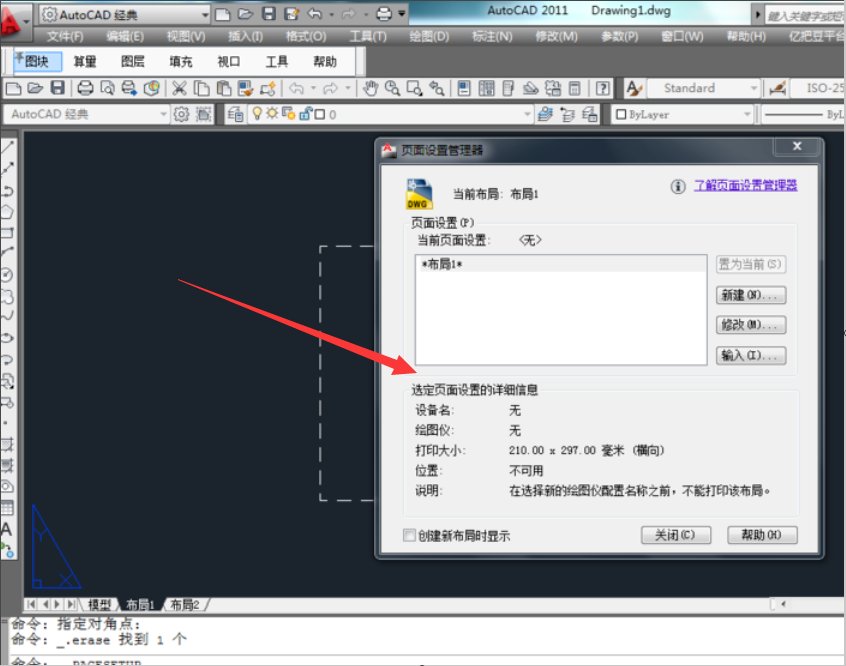The width and height of the screenshot is (846, 666).
Task: Select *布局1* in the page setup list
Action: click(x=444, y=266)
